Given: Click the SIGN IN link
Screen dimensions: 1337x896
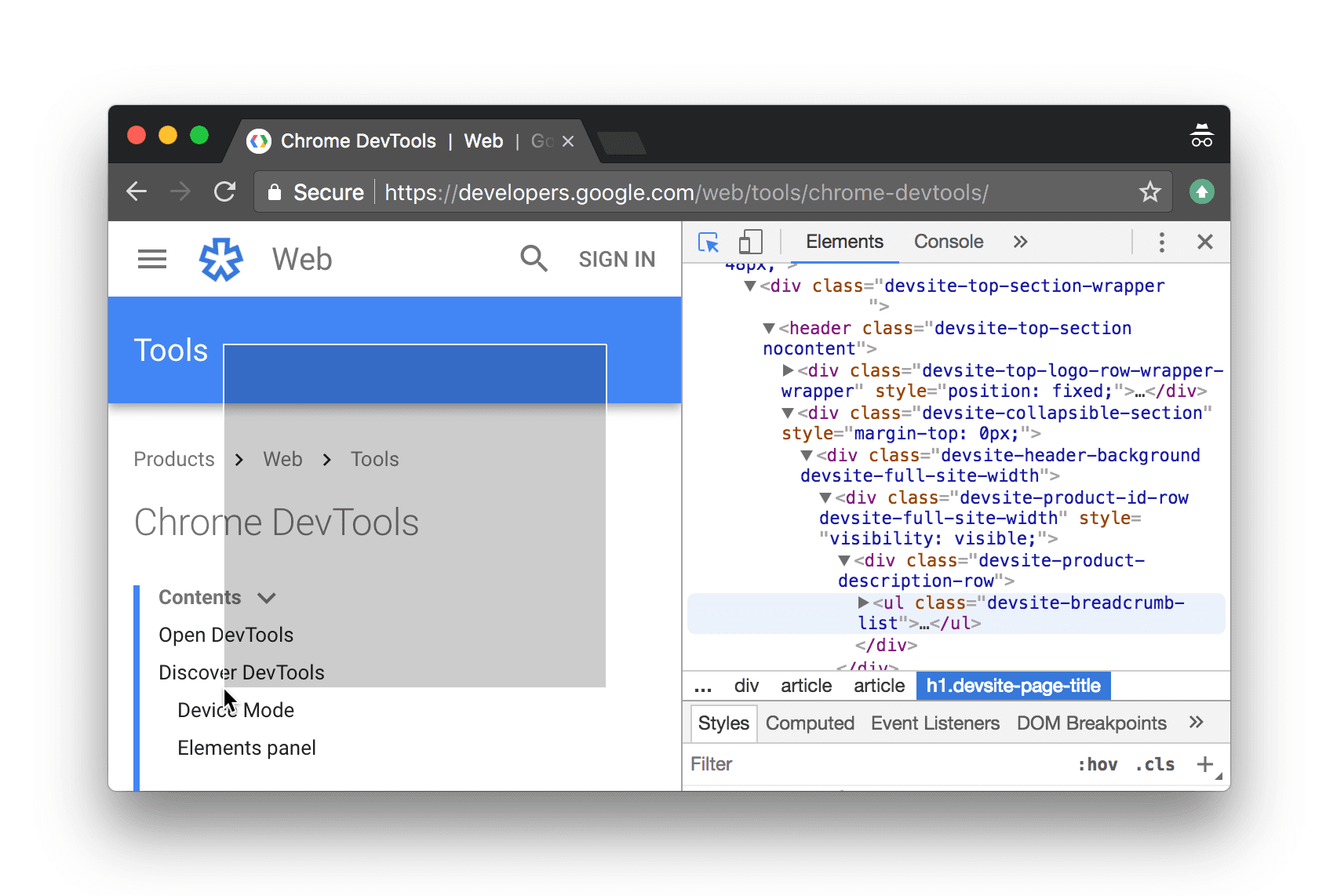Looking at the screenshot, I should [617, 259].
